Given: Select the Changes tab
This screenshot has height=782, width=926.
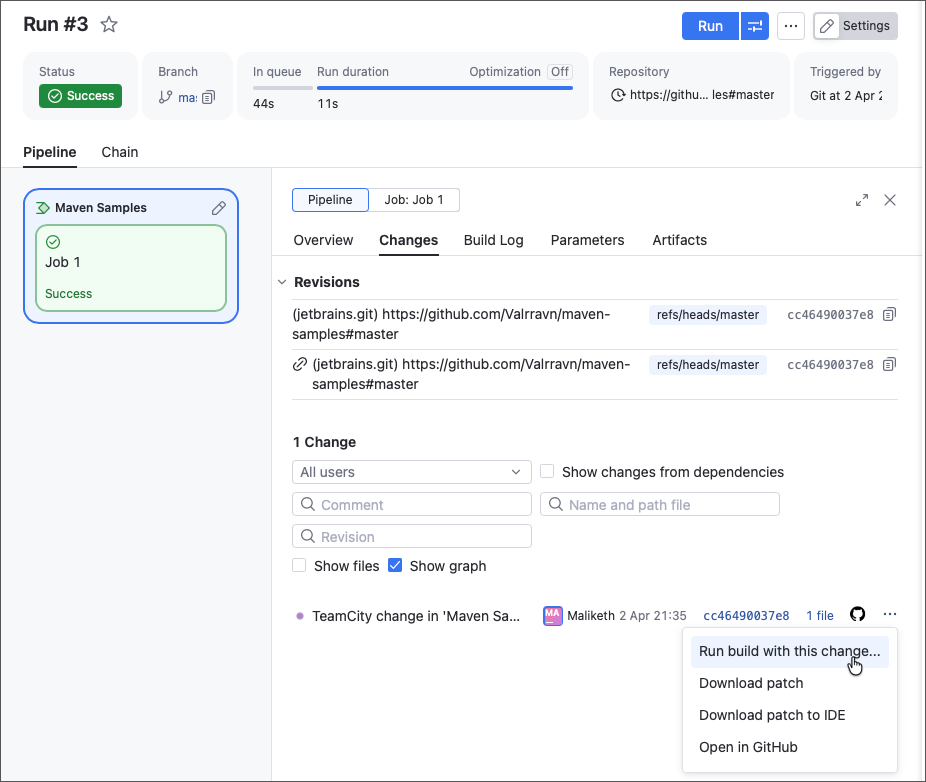Looking at the screenshot, I should click(x=409, y=240).
